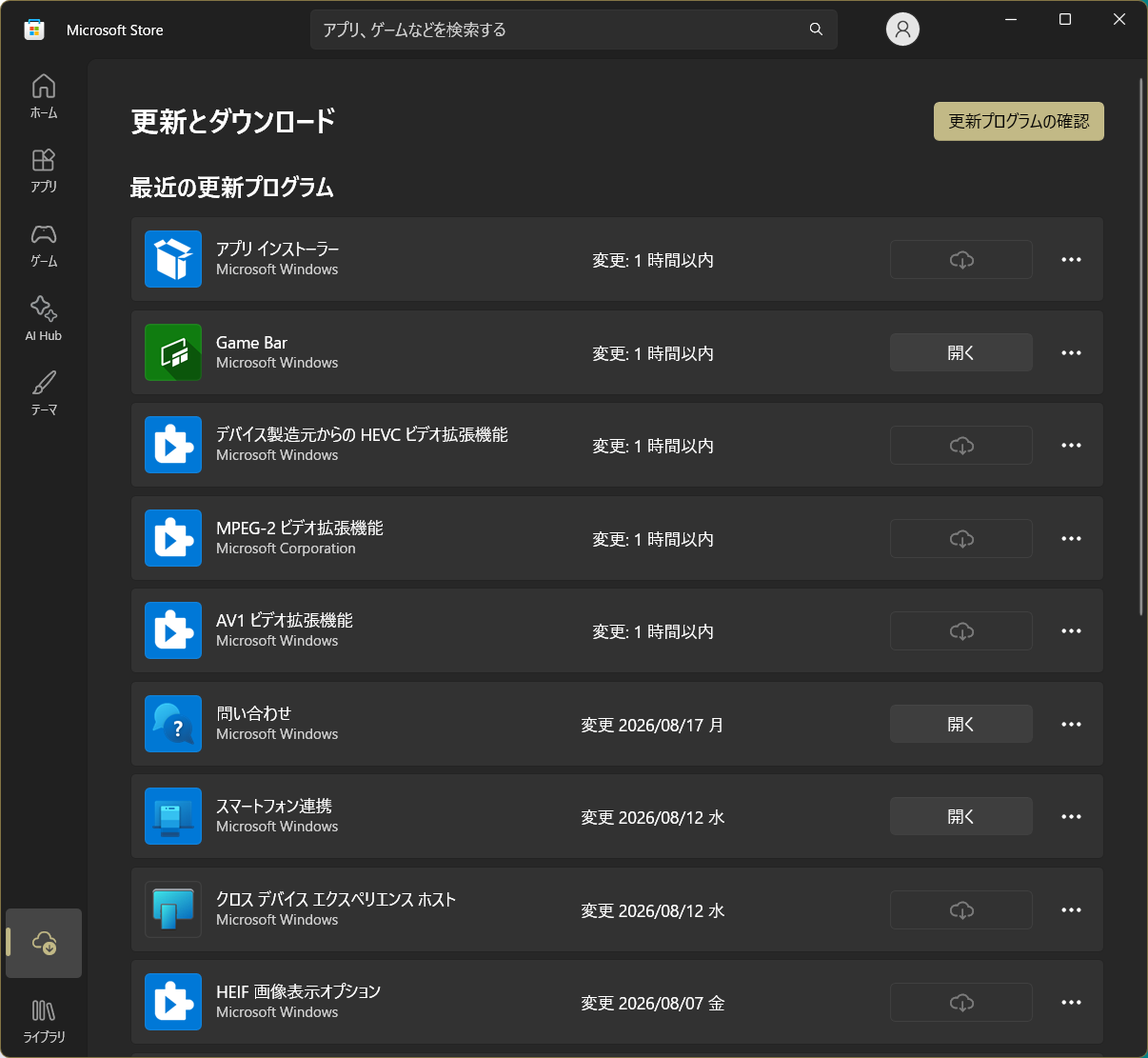Screen dimensions: 1148x1058
Task: Open the ライブラリ section in the sidebar
Action: click(44, 1021)
